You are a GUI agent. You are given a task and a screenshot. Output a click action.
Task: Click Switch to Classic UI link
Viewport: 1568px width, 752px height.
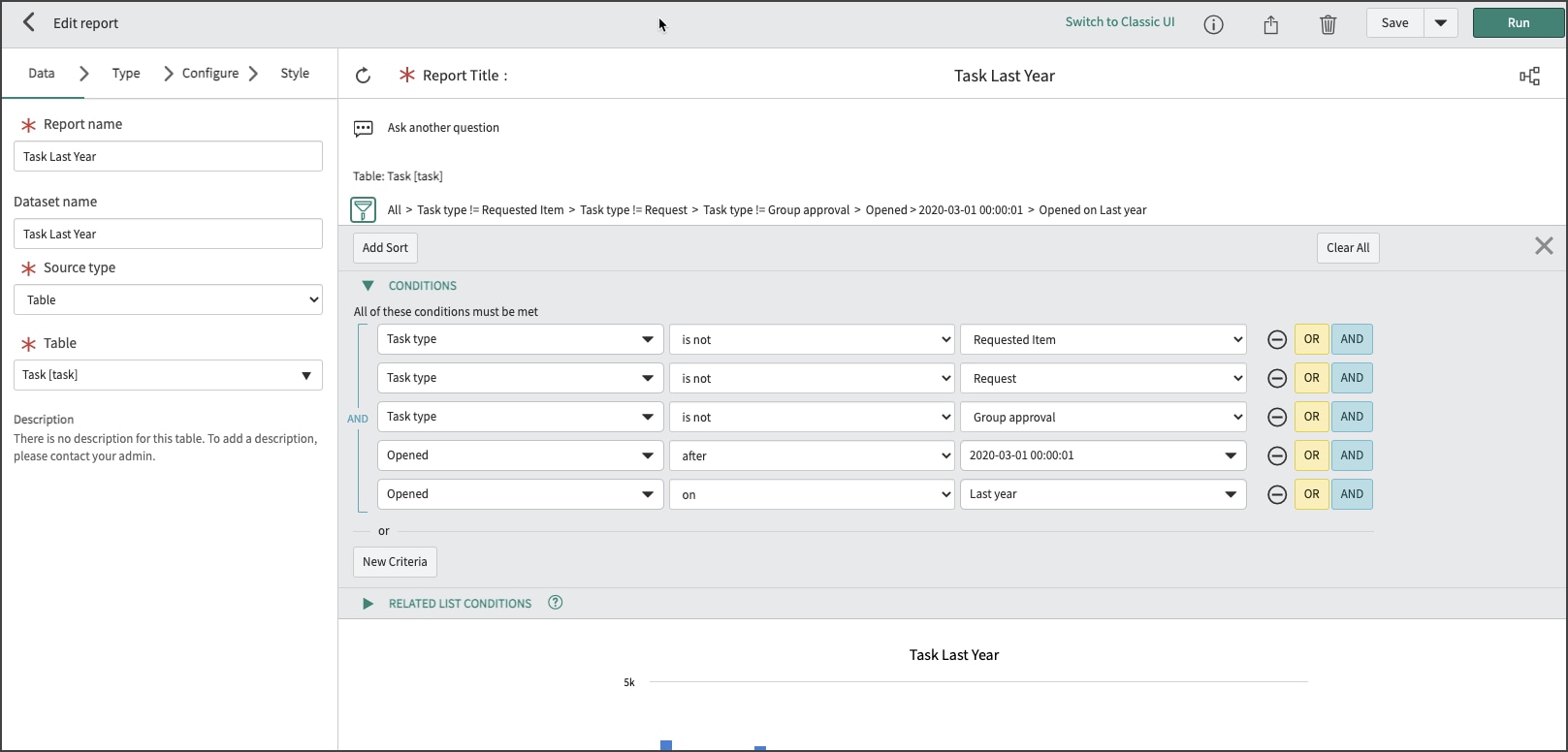pos(1120,22)
